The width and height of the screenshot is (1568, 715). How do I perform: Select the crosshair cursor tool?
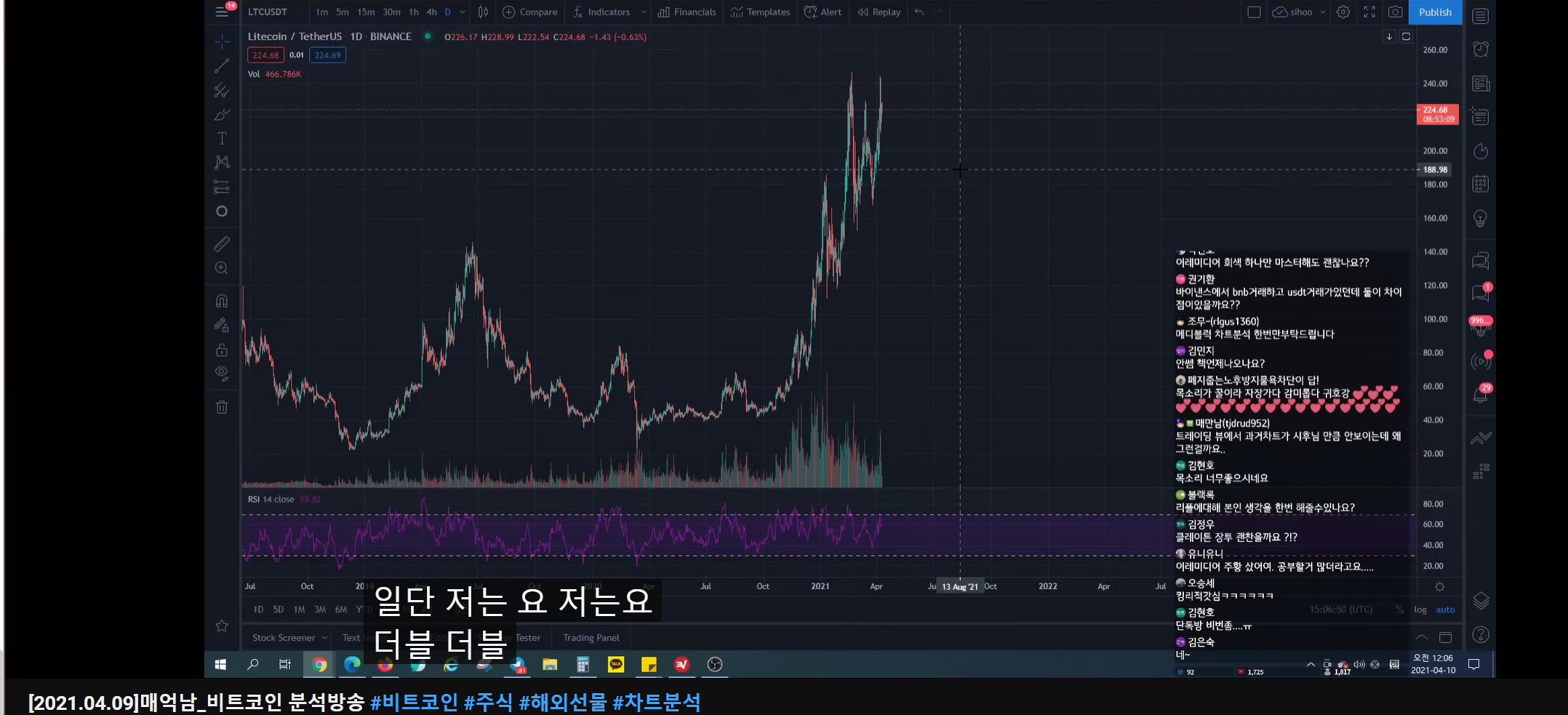click(x=222, y=41)
